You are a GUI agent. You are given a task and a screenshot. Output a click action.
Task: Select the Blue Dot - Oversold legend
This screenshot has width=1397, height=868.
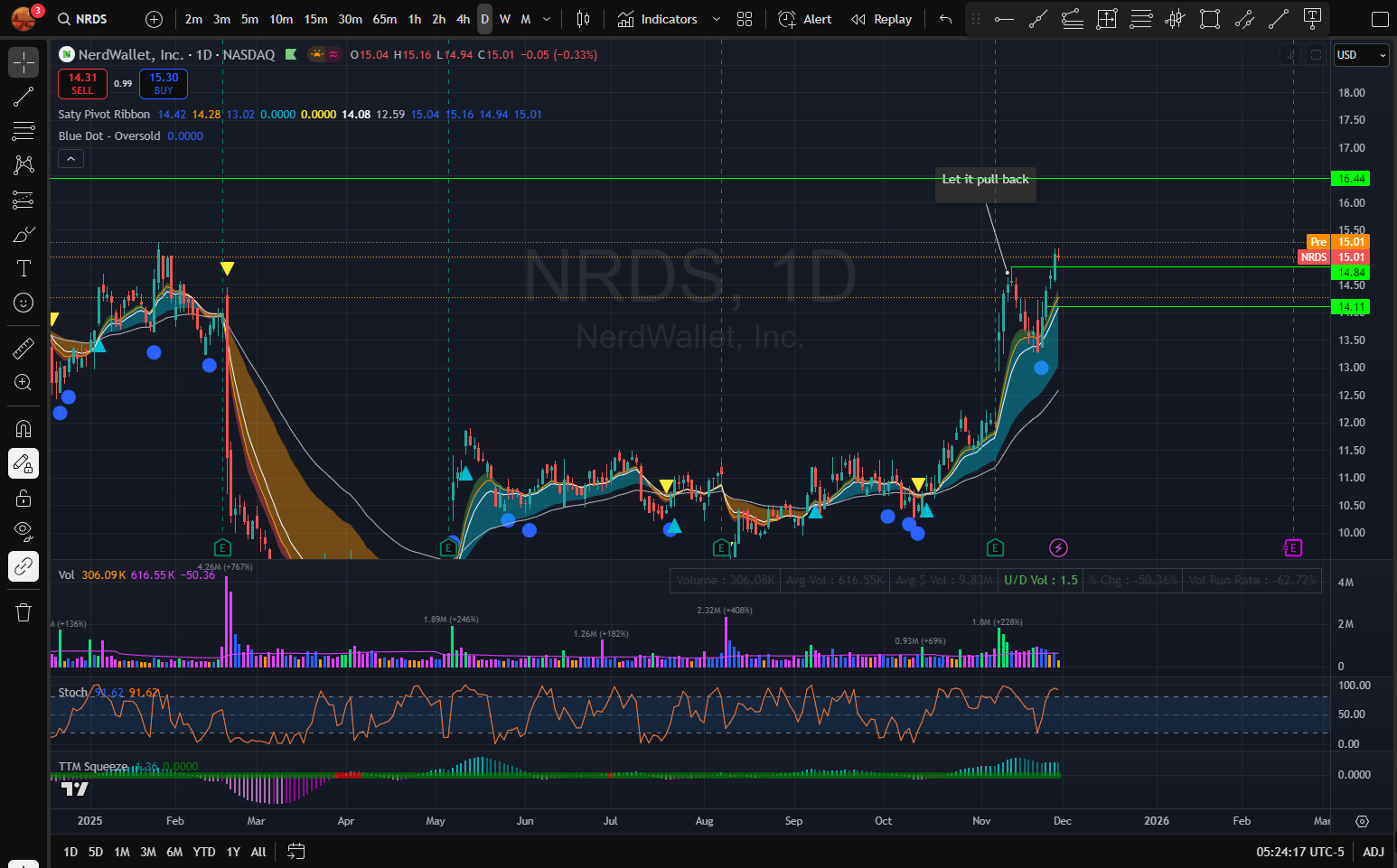(109, 136)
